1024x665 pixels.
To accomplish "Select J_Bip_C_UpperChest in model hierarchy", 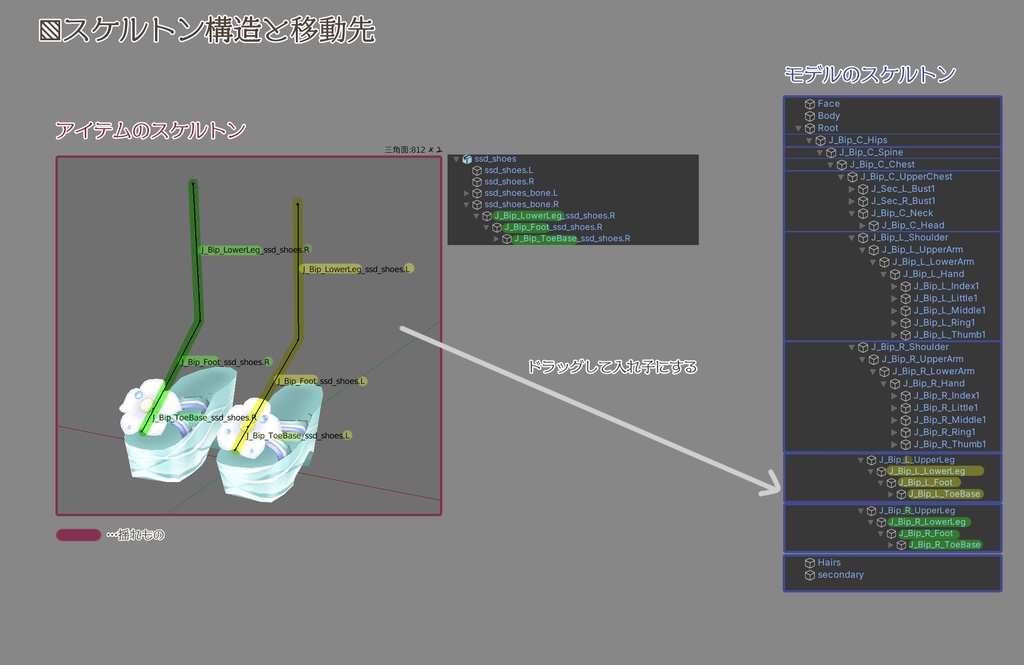I will click(906, 177).
